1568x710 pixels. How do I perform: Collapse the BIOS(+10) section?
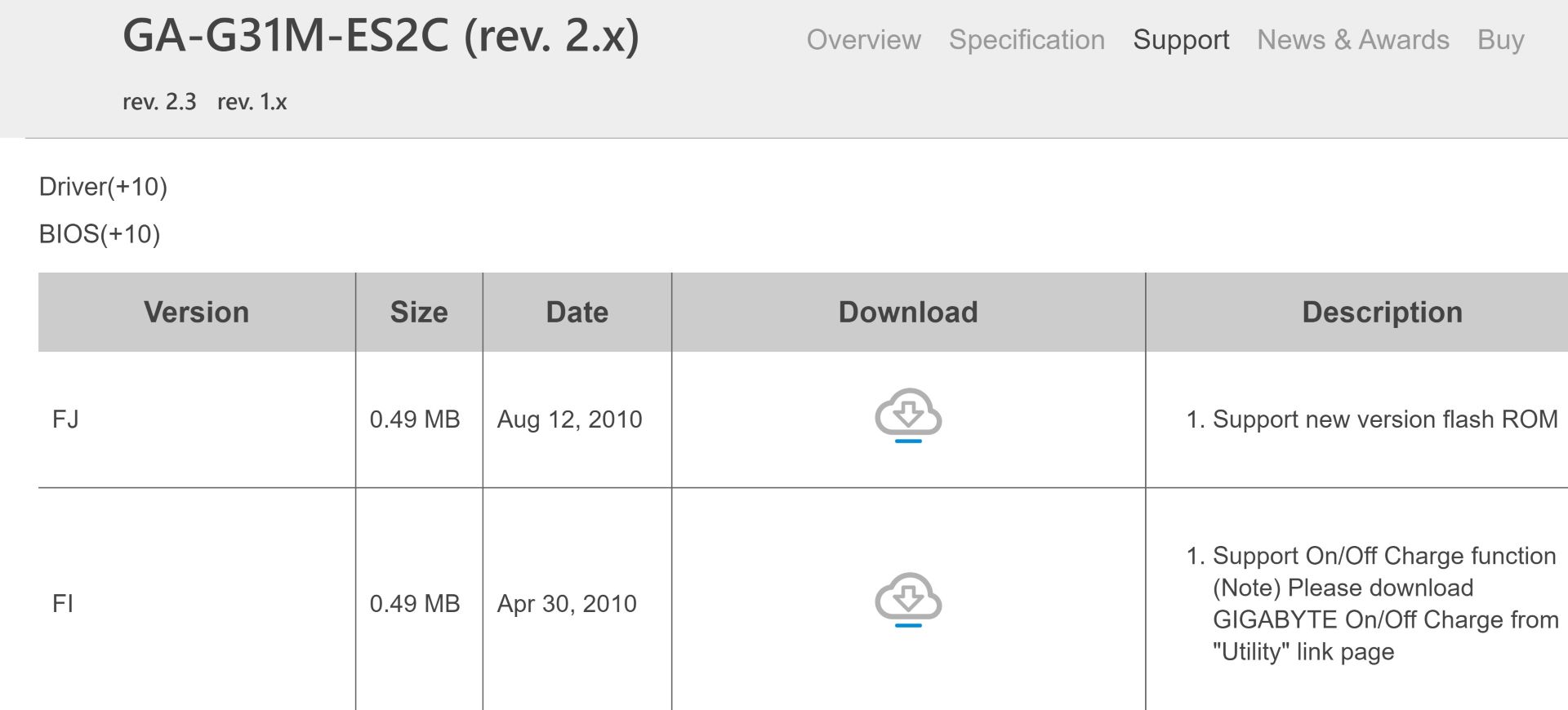(x=100, y=234)
